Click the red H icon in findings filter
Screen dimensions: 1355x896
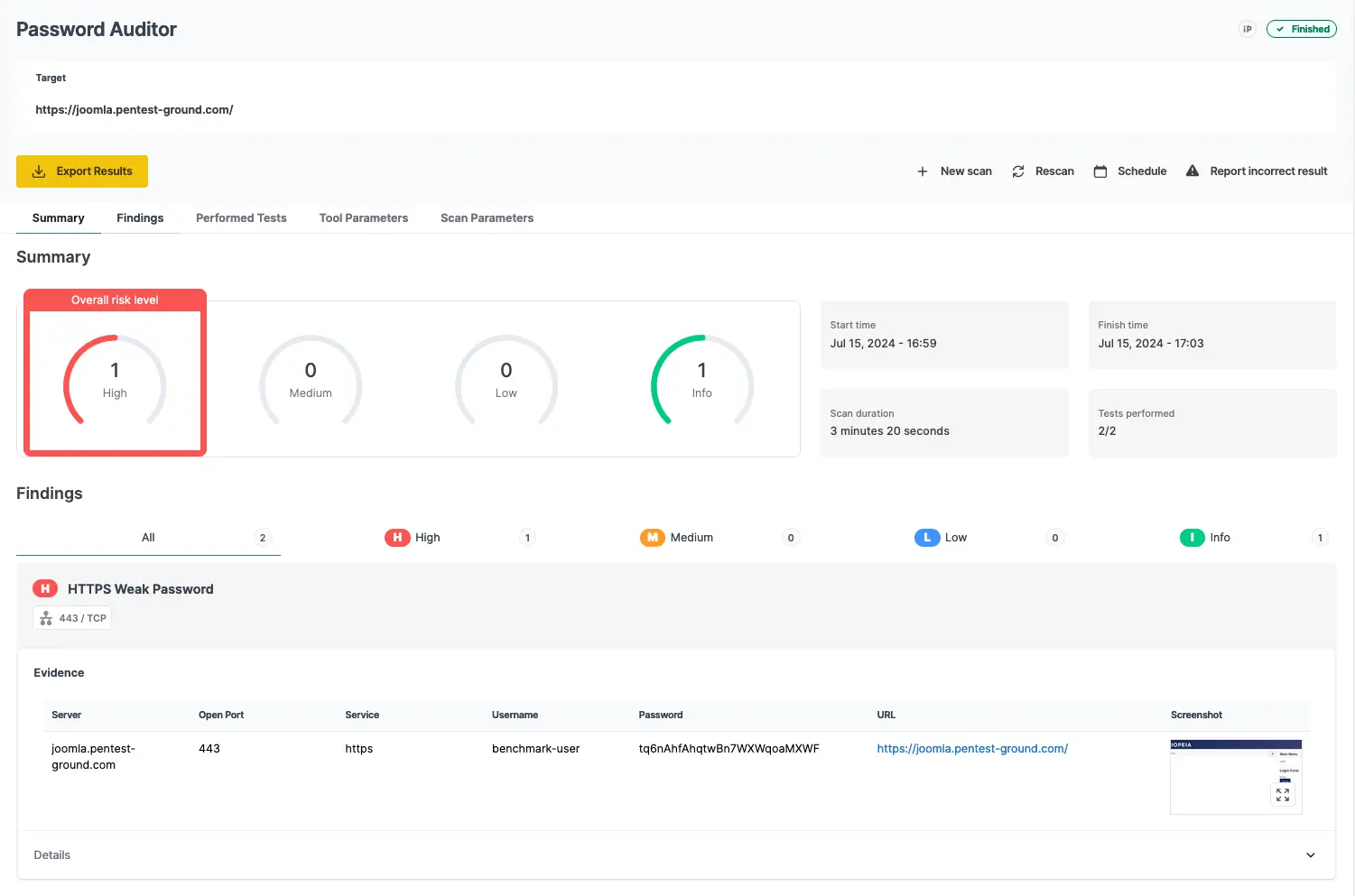pos(397,538)
